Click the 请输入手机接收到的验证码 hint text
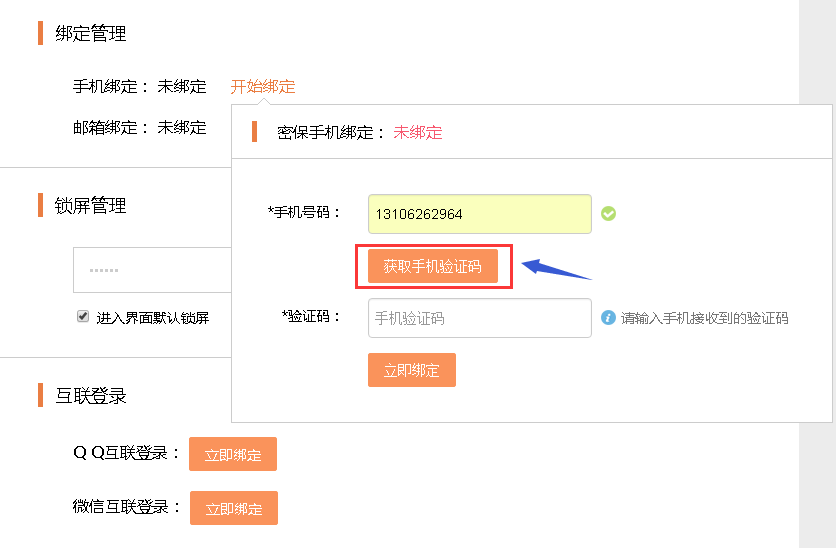836x548 pixels. point(705,318)
